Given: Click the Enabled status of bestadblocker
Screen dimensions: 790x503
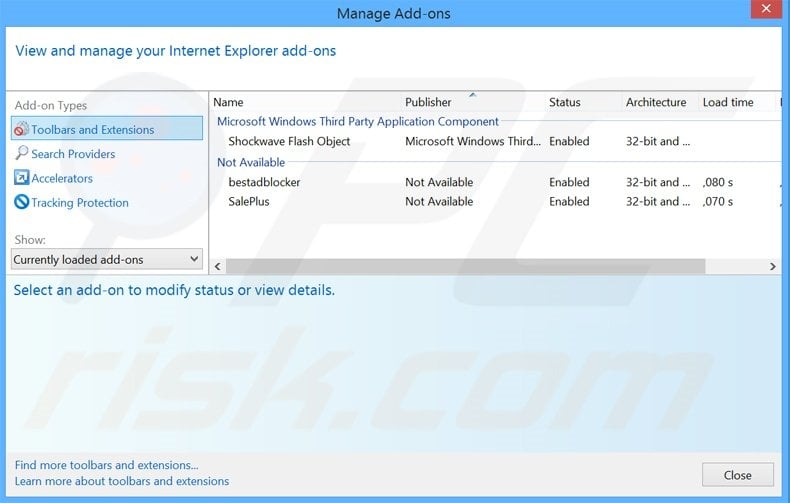Looking at the screenshot, I should [569, 182].
